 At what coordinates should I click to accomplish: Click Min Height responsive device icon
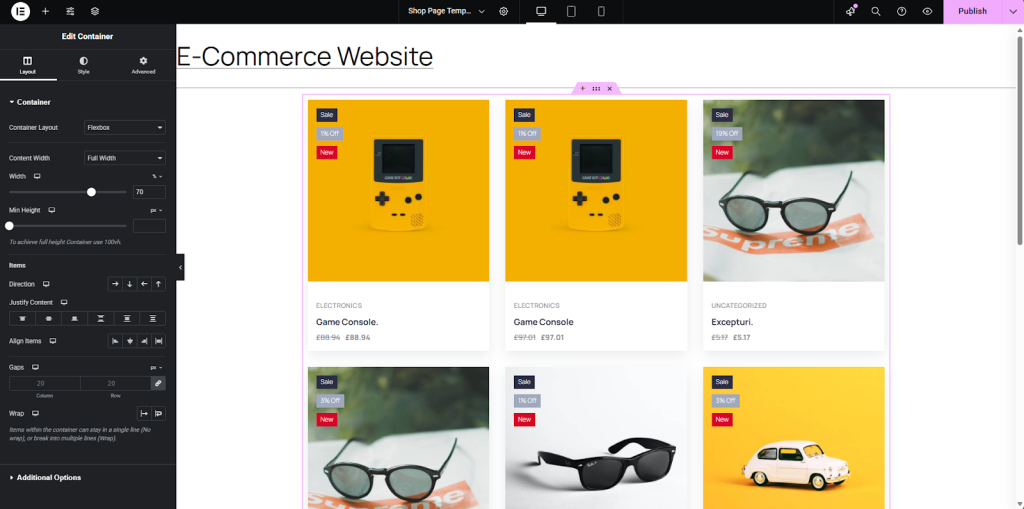(x=52, y=210)
